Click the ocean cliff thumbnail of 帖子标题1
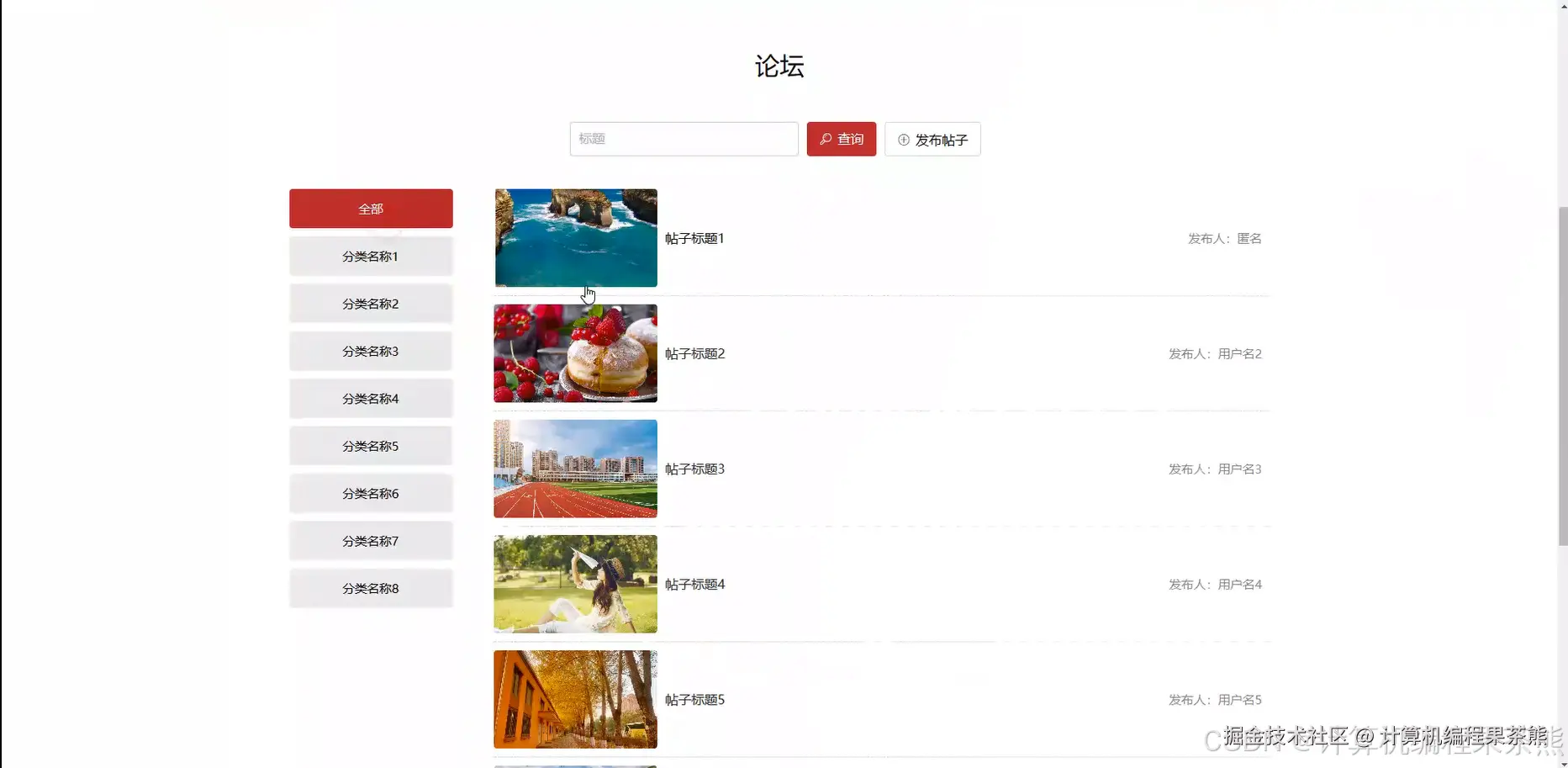This screenshot has width=1568, height=768. [575, 238]
